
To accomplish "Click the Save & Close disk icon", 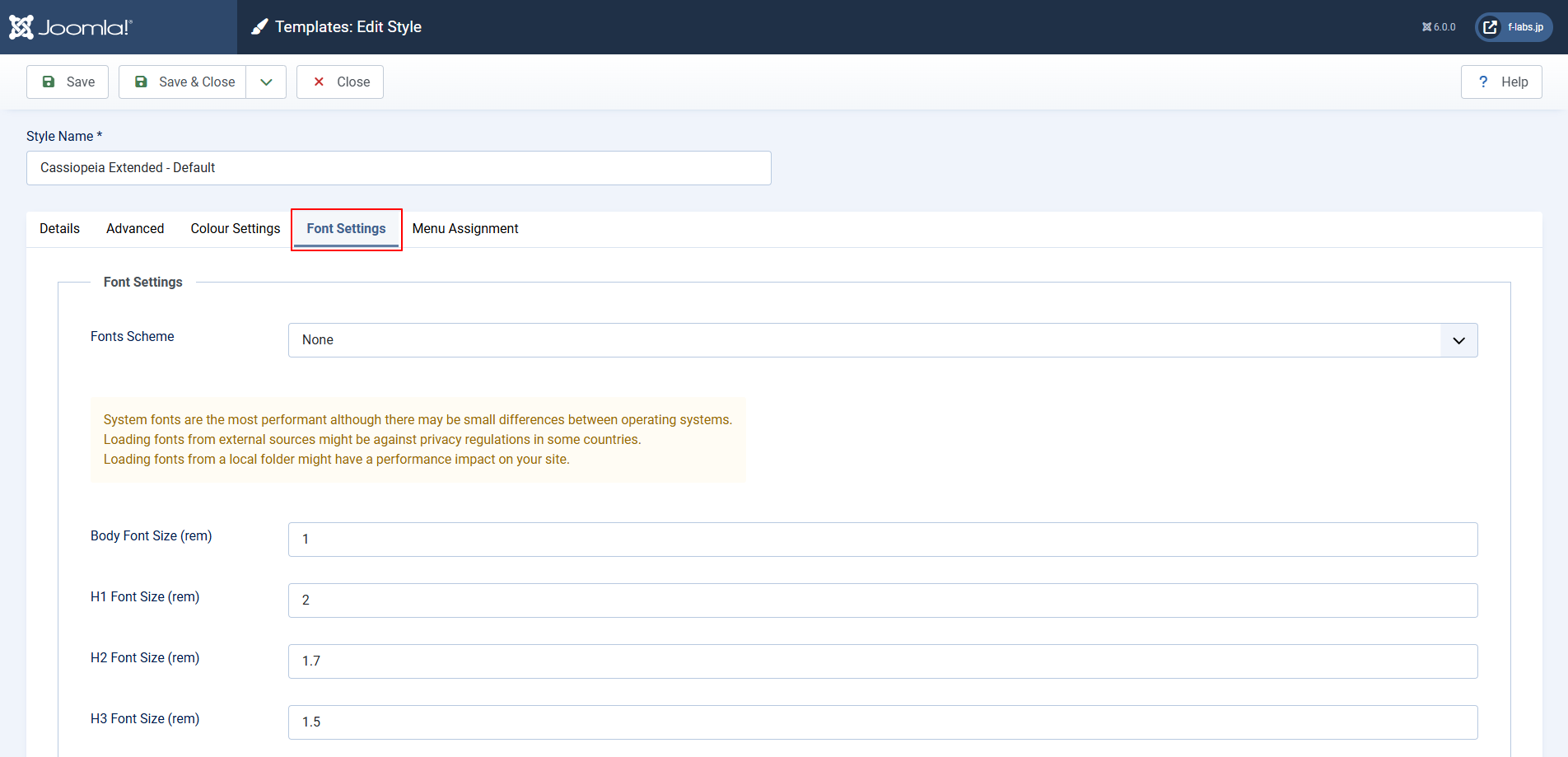I will click(x=141, y=82).
